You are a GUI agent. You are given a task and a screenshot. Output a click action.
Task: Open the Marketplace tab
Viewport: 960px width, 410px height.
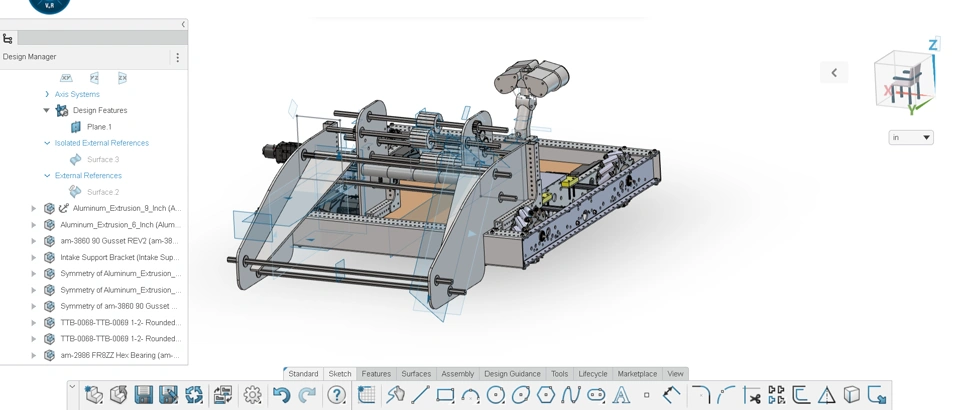click(x=637, y=373)
